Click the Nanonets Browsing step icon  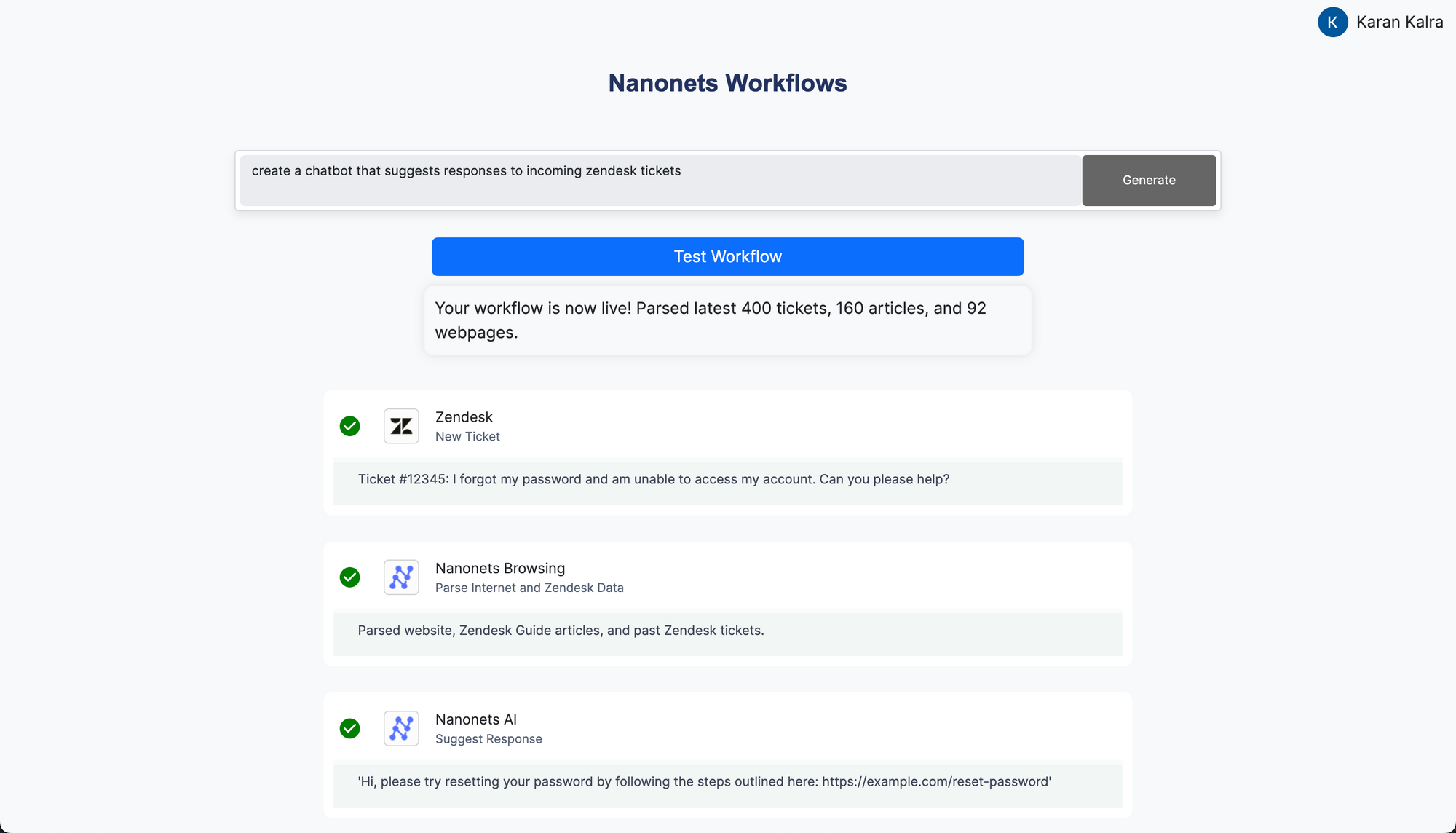401,577
